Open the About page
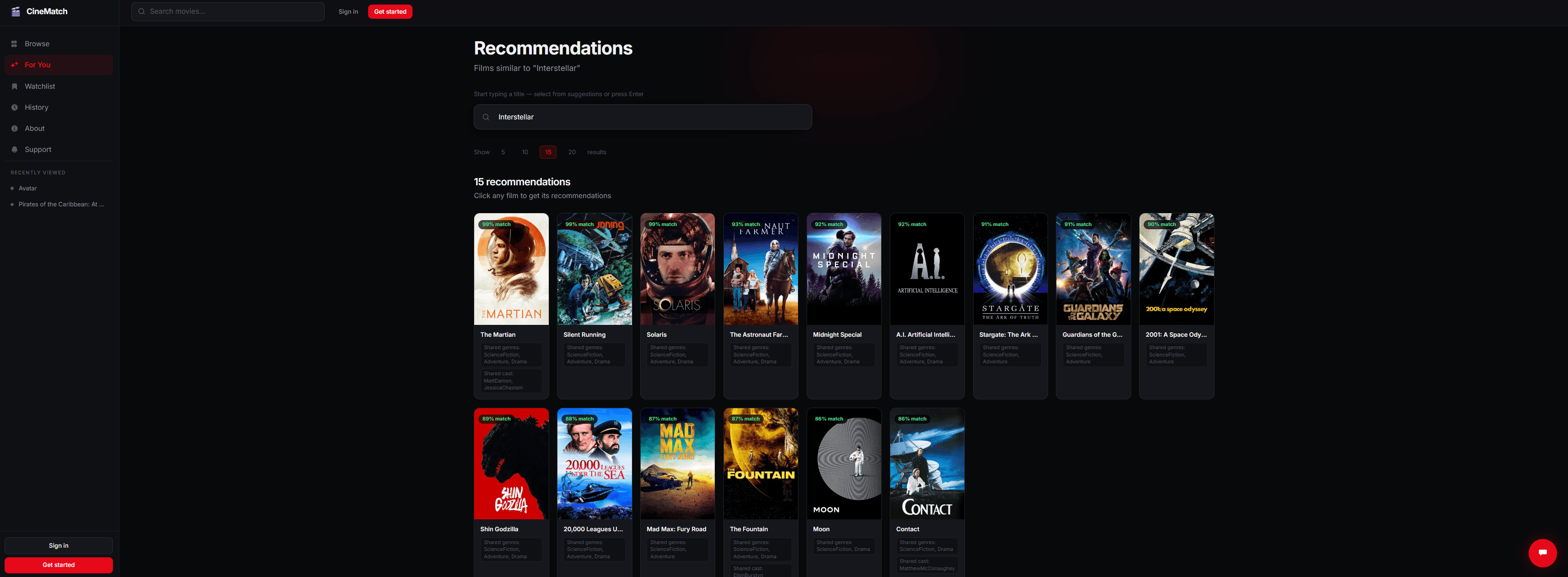Image resolution: width=1568 pixels, height=577 pixels. (x=59, y=129)
